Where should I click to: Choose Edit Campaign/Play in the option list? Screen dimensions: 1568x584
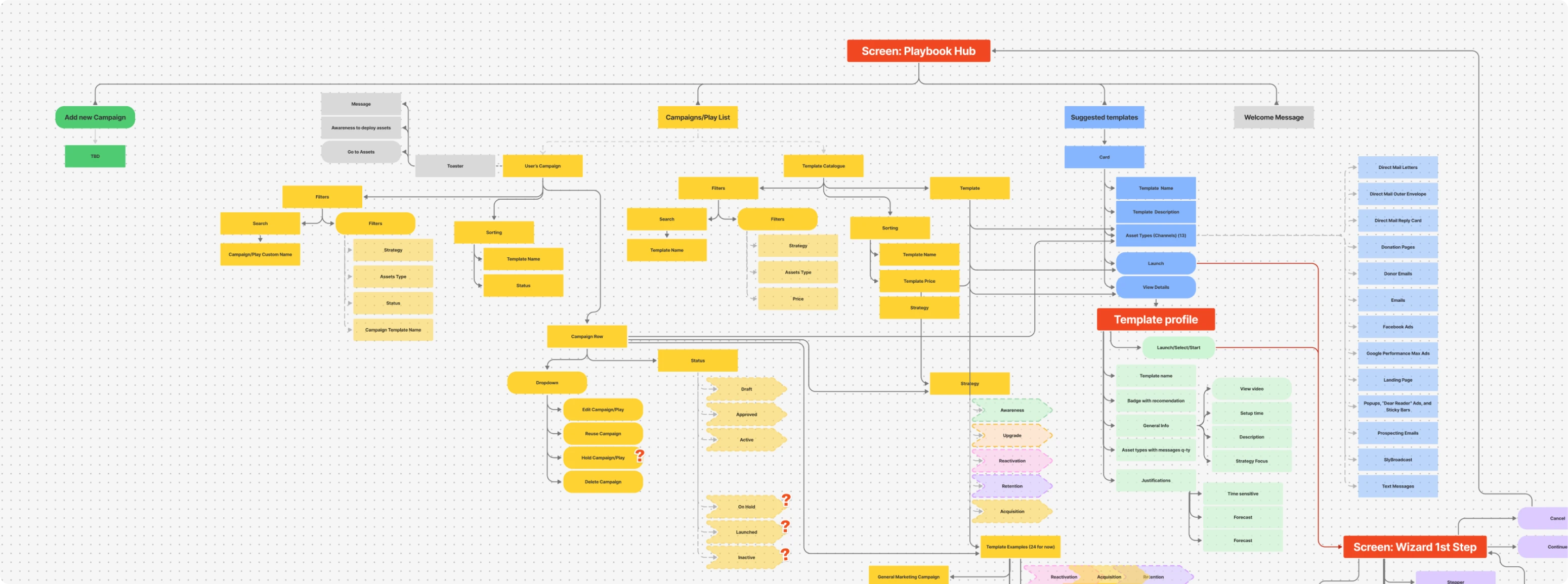pyautogui.click(x=603, y=410)
